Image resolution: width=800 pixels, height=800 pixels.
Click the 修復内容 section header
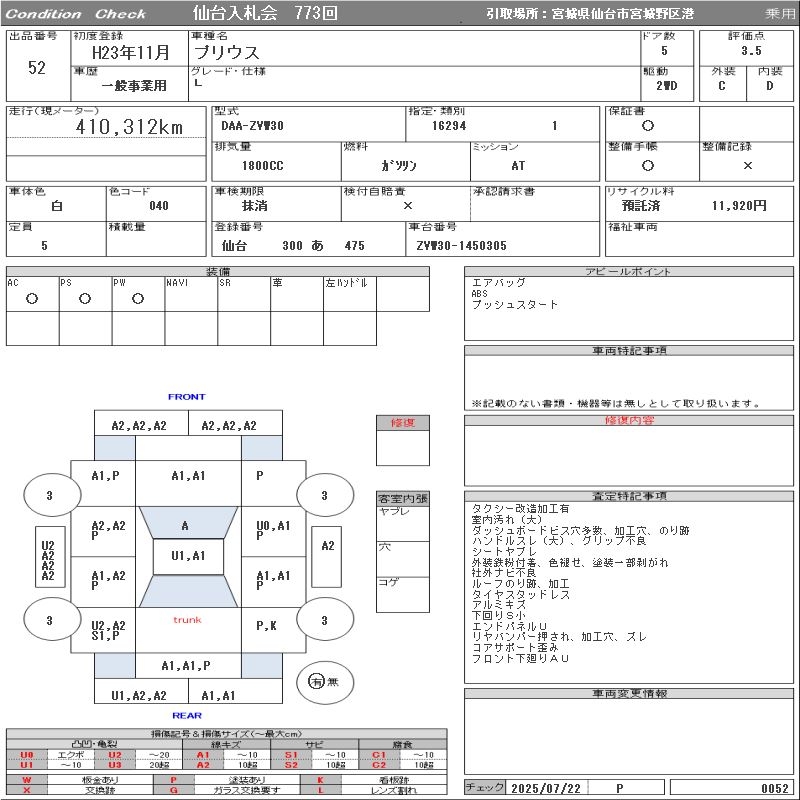(x=629, y=421)
